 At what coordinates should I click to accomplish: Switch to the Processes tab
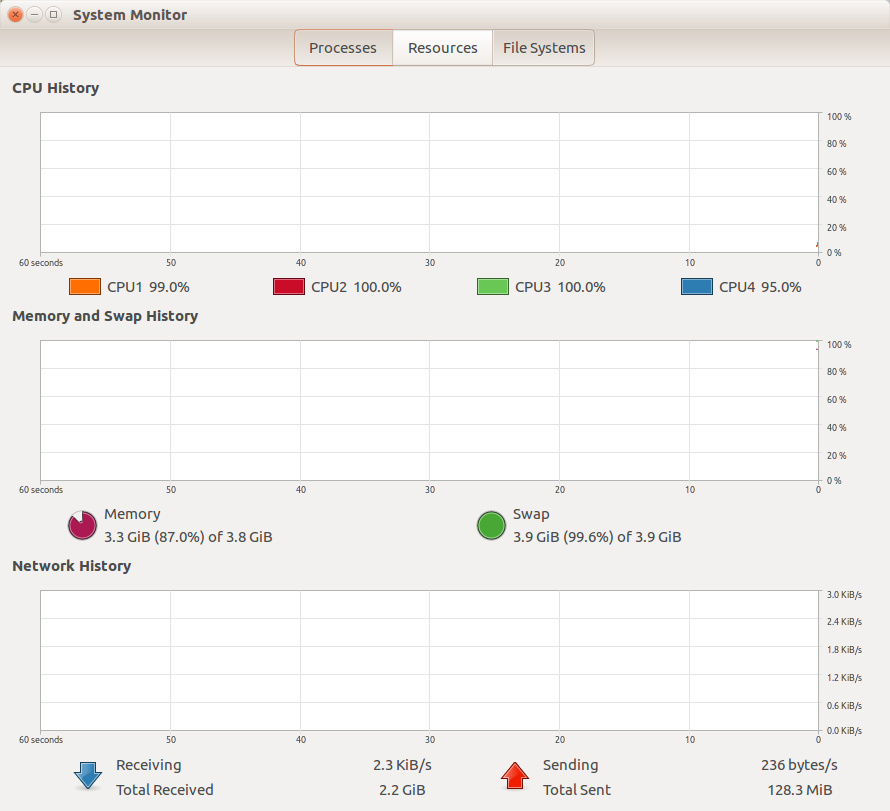343,48
